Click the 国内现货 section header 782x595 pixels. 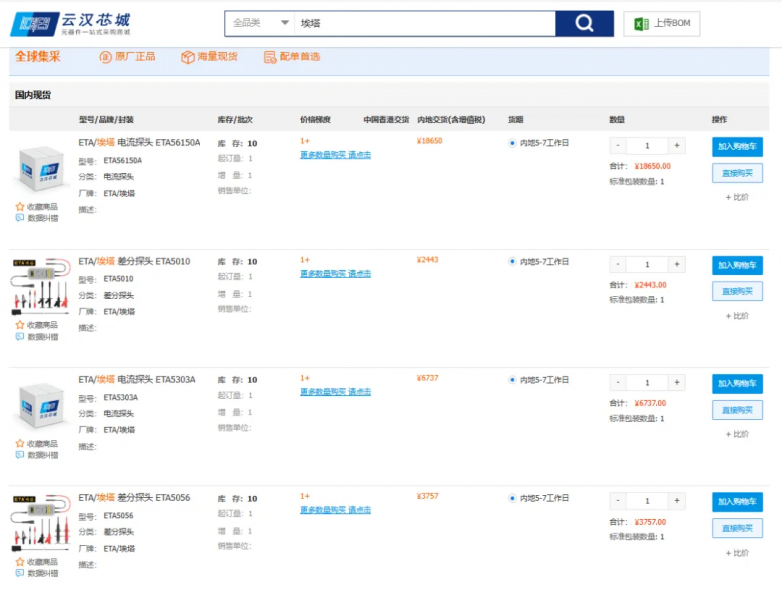point(33,95)
